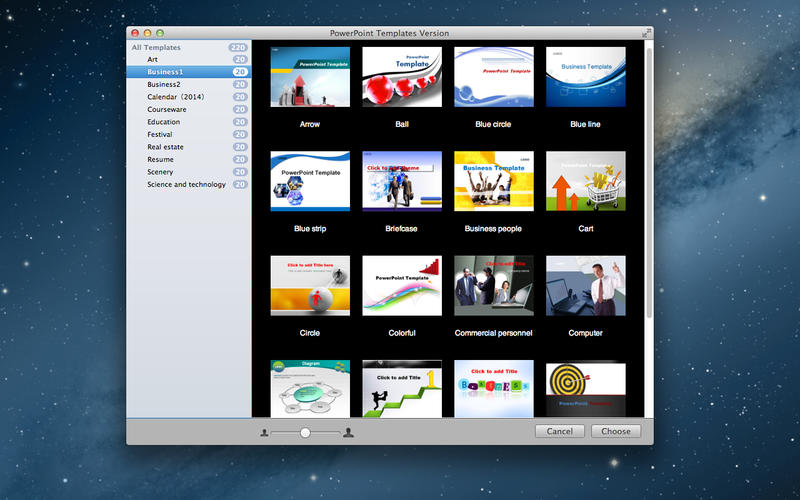This screenshot has height=500, width=800.
Task: Adjust the thumbnail size slider knob
Action: (305, 433)
